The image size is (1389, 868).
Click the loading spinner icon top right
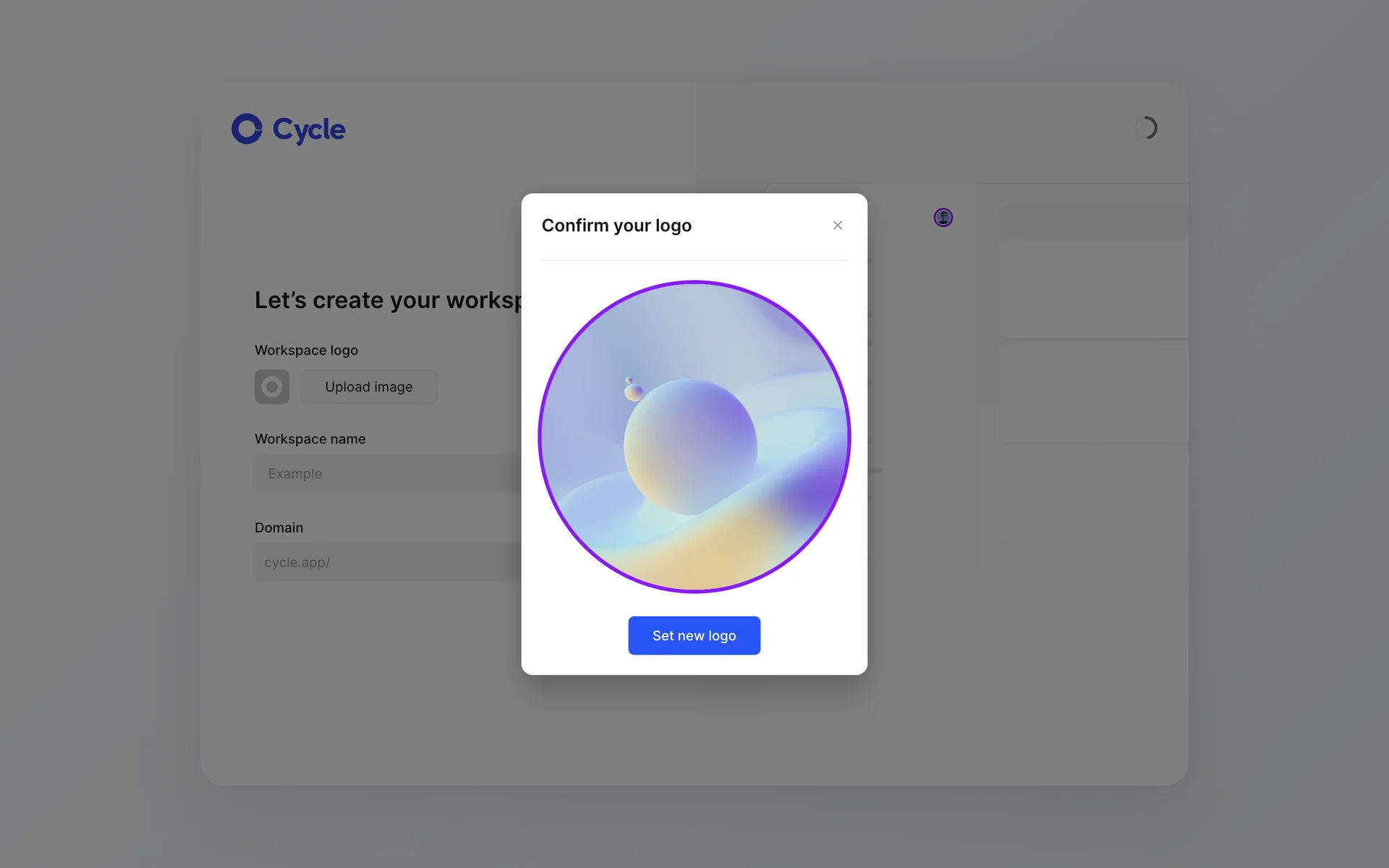1146,128
